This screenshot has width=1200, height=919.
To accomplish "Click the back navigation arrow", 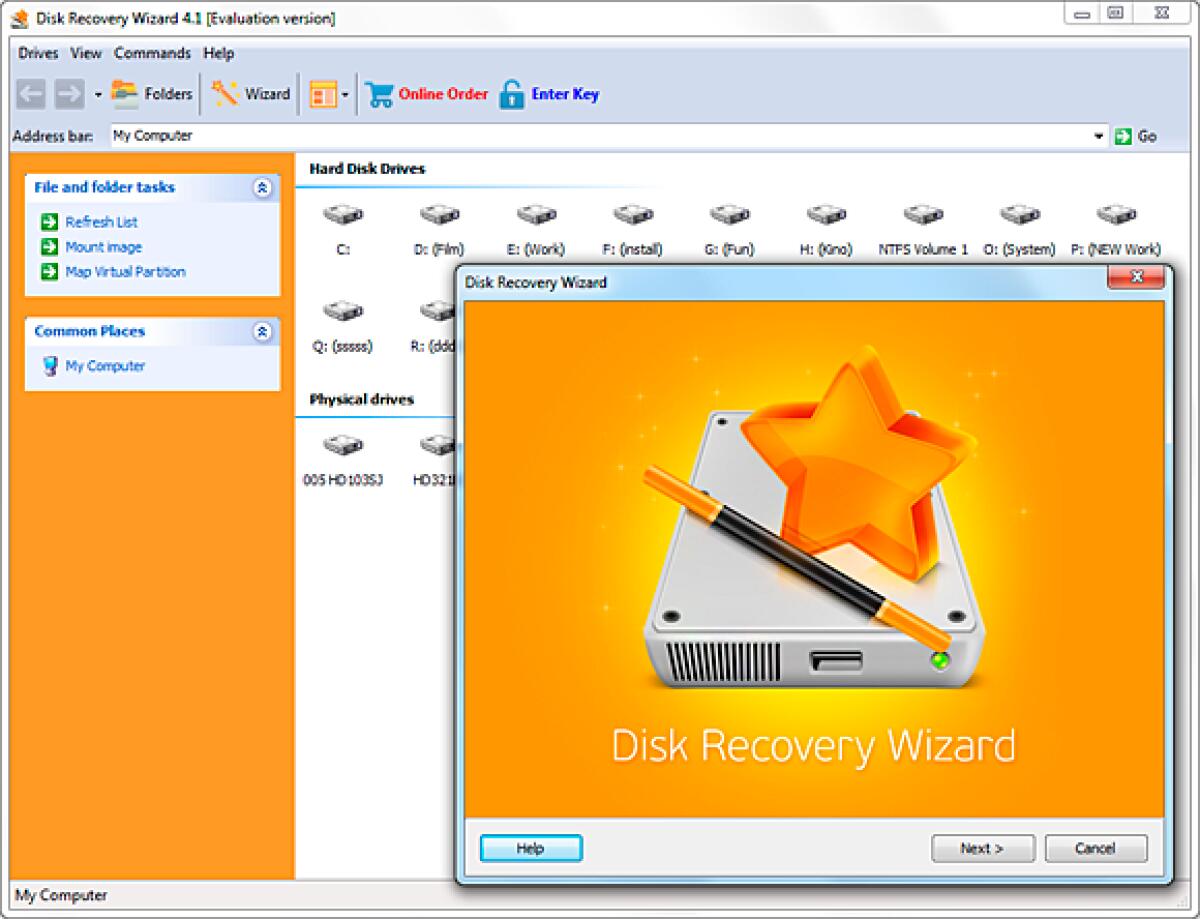I will coord(29,93).
